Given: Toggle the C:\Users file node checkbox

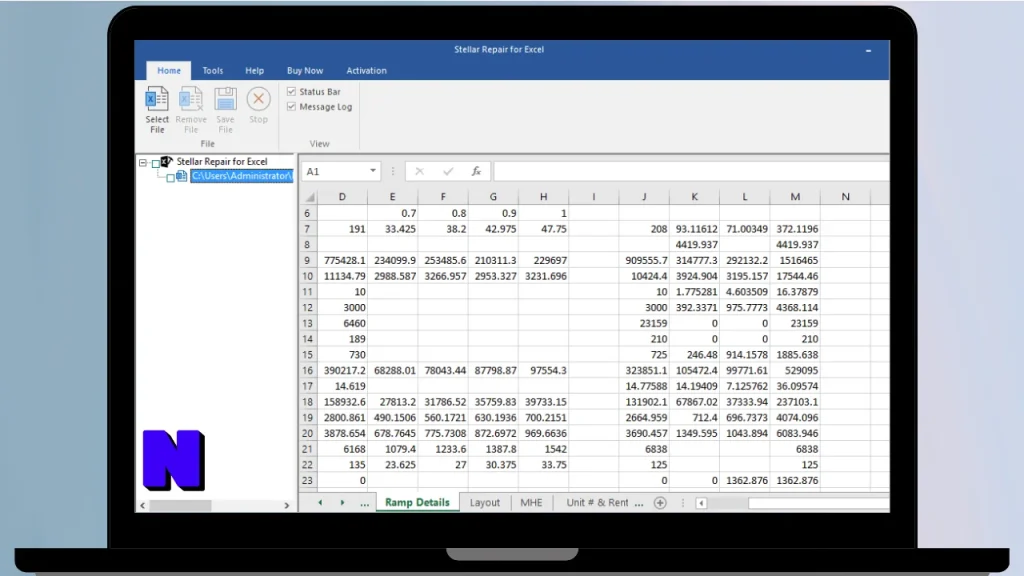Looking at the screenshot, I should pyautogui.click(x=170, y=178).
